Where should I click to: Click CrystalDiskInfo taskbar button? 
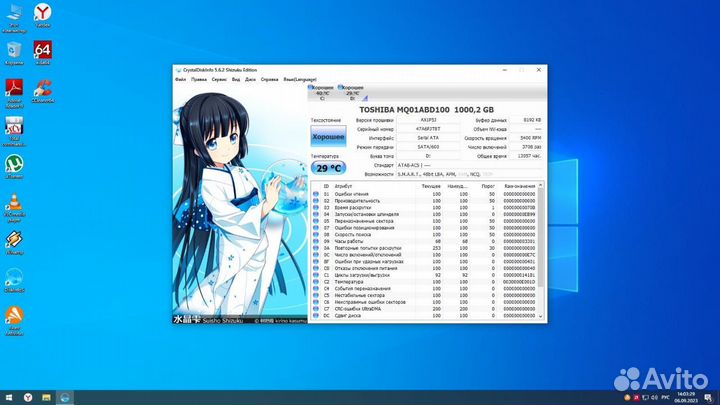pos(65,397)
